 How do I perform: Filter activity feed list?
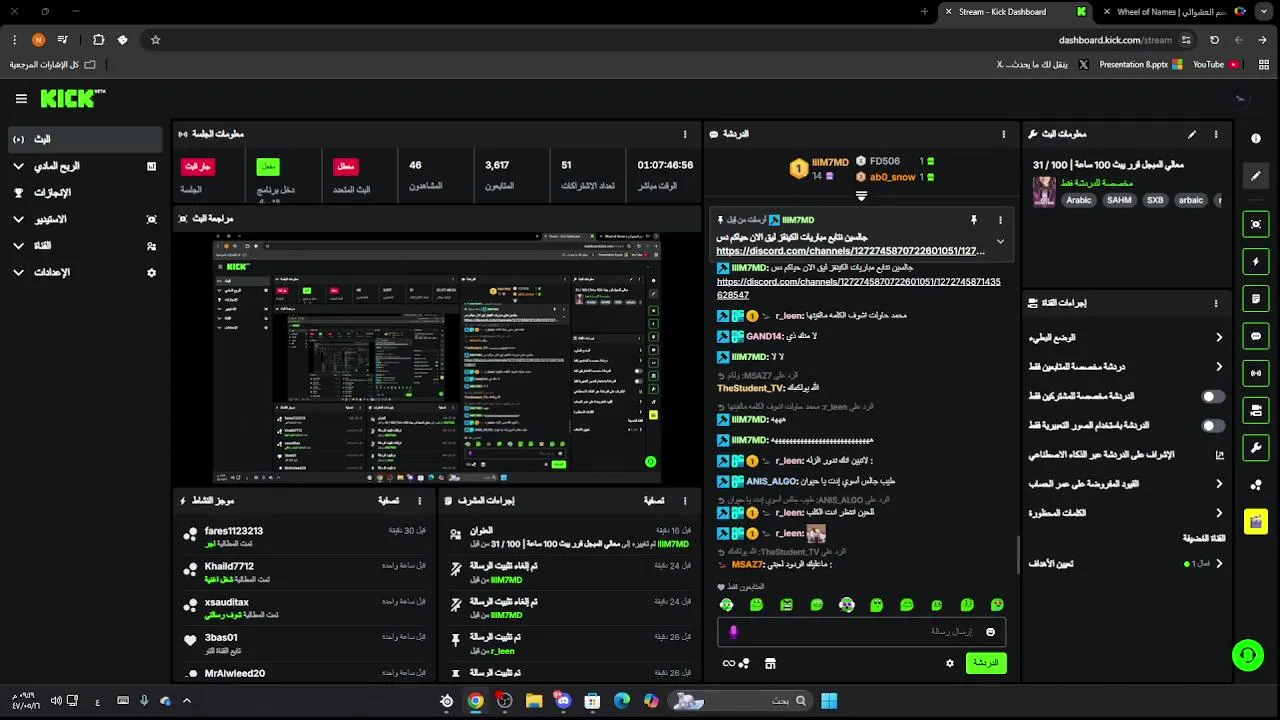389,501
